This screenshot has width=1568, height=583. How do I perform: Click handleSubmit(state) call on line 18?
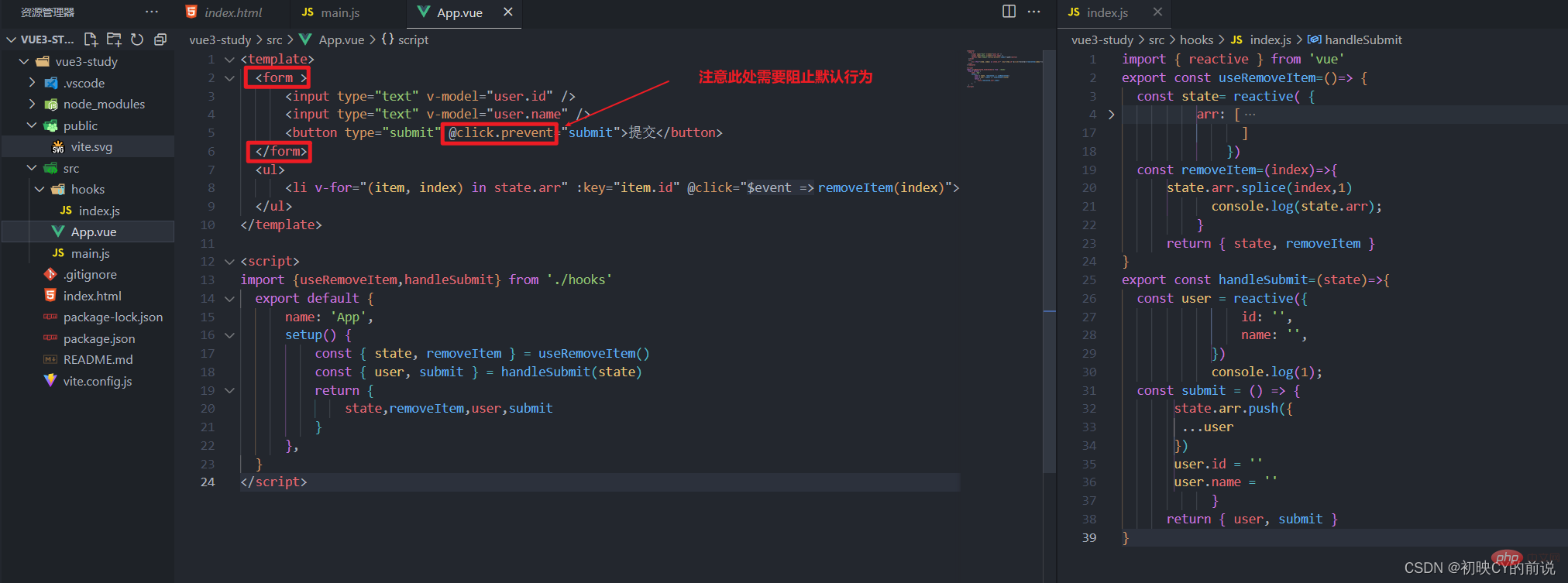pos(571,372)
